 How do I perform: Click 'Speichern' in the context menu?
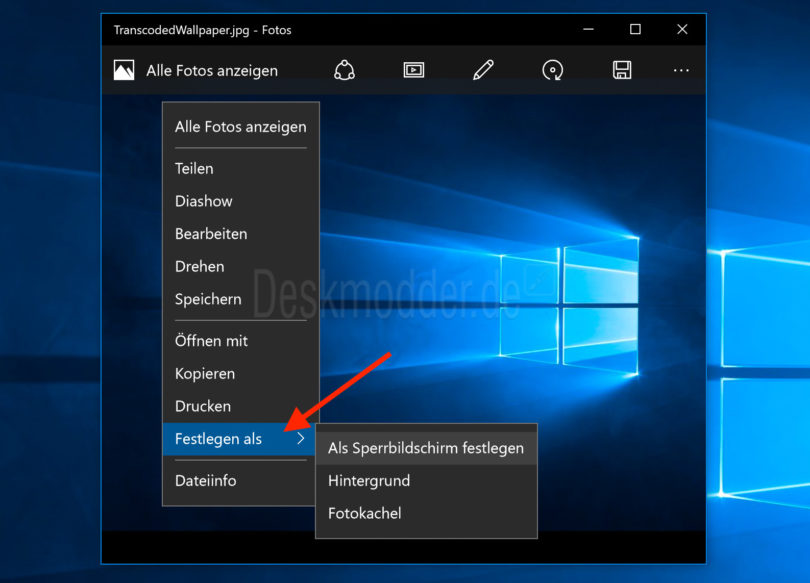click(x=208, y=299)
